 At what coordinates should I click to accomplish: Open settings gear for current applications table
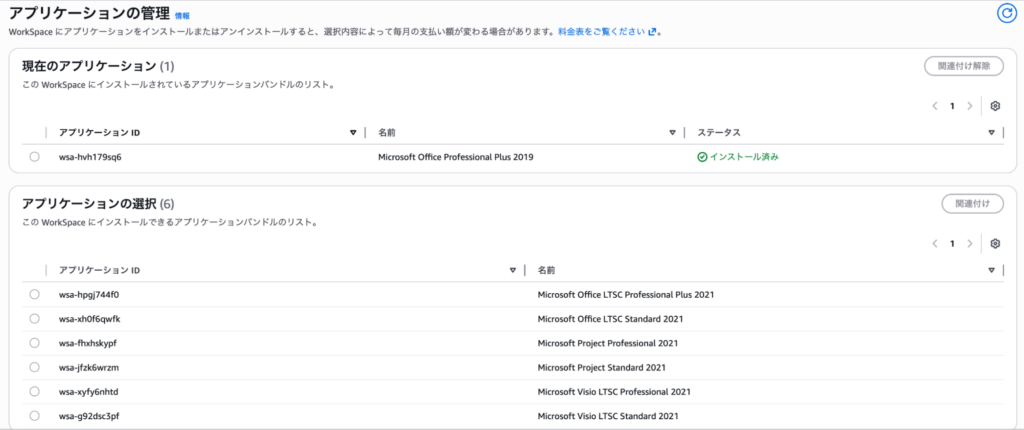[x=995, y=106]
